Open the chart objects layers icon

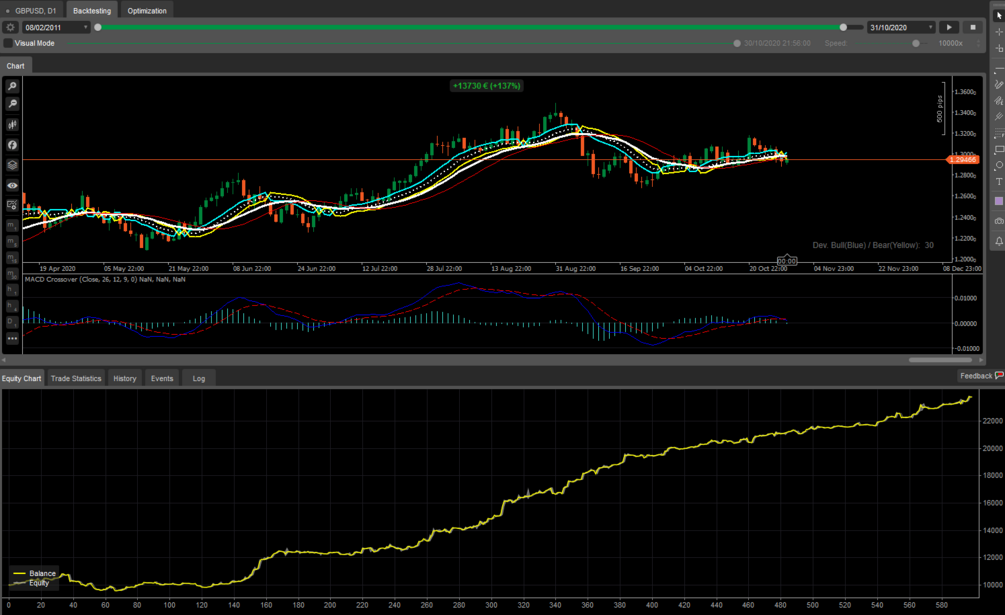pos(12,165)
